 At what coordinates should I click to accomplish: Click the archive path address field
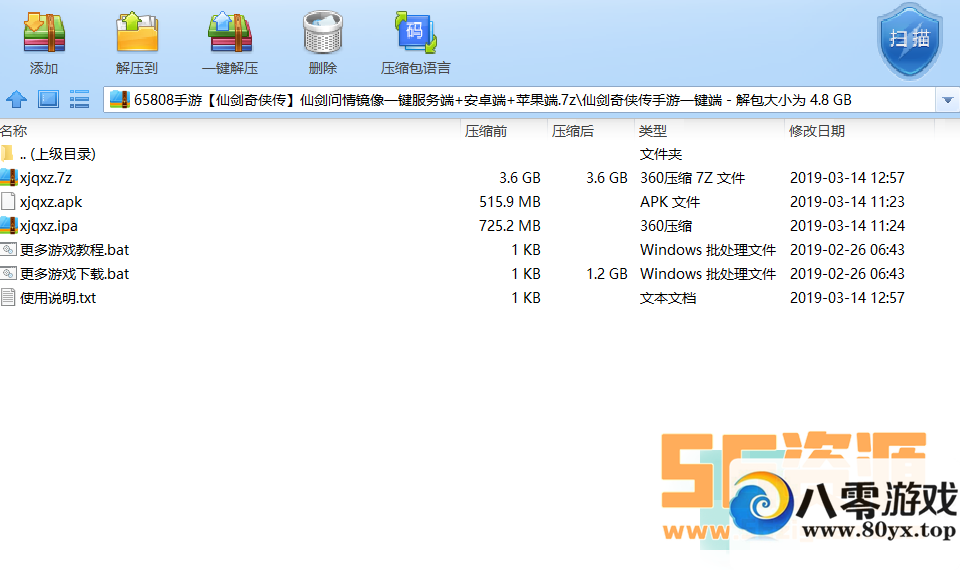519,100
